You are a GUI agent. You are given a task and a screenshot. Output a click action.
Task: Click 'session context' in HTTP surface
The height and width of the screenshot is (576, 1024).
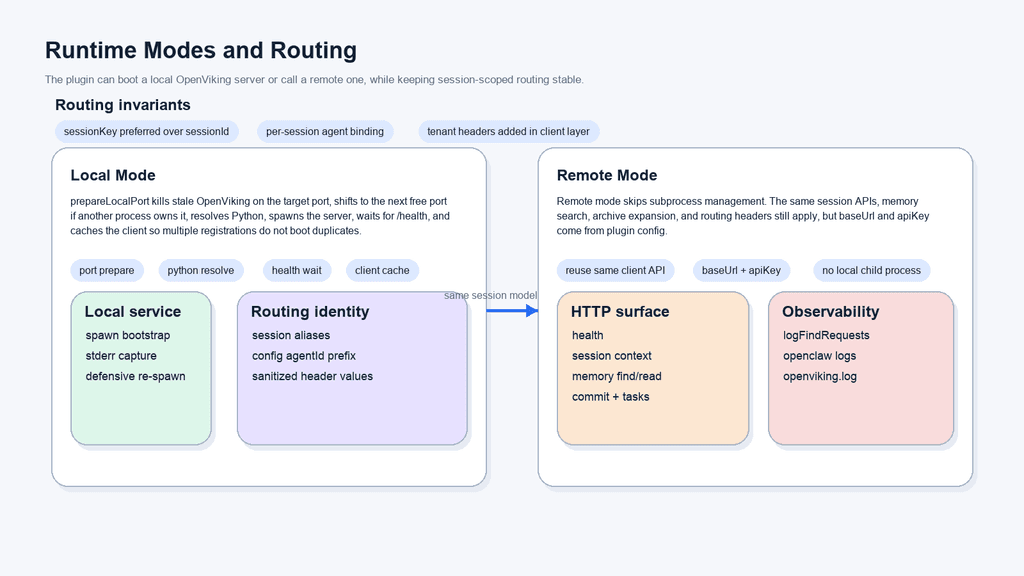click(612, 356)
